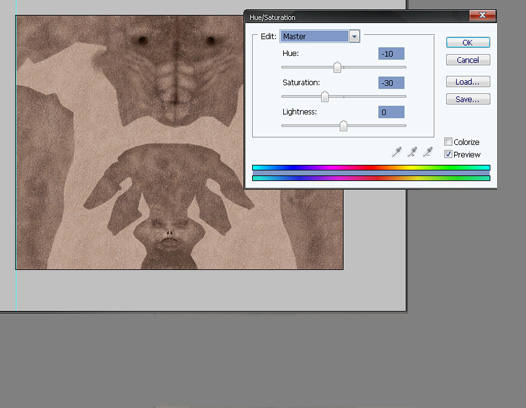The image size is (526, 408).
Task: Click the Saturation slider handle
Action: (325, 97)
